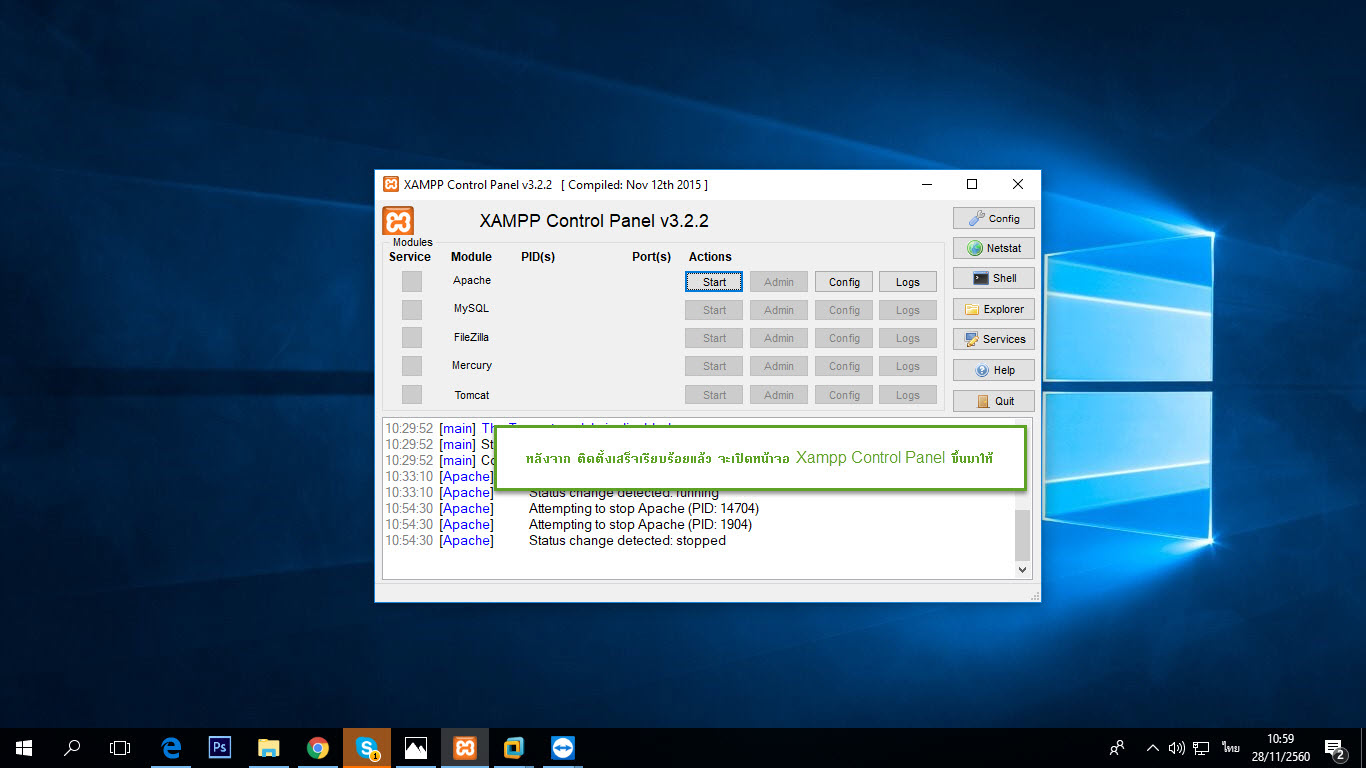This screenshot has height=768, width=1366.
Task: Select the FileZilla module name
Action: (471, 337)
